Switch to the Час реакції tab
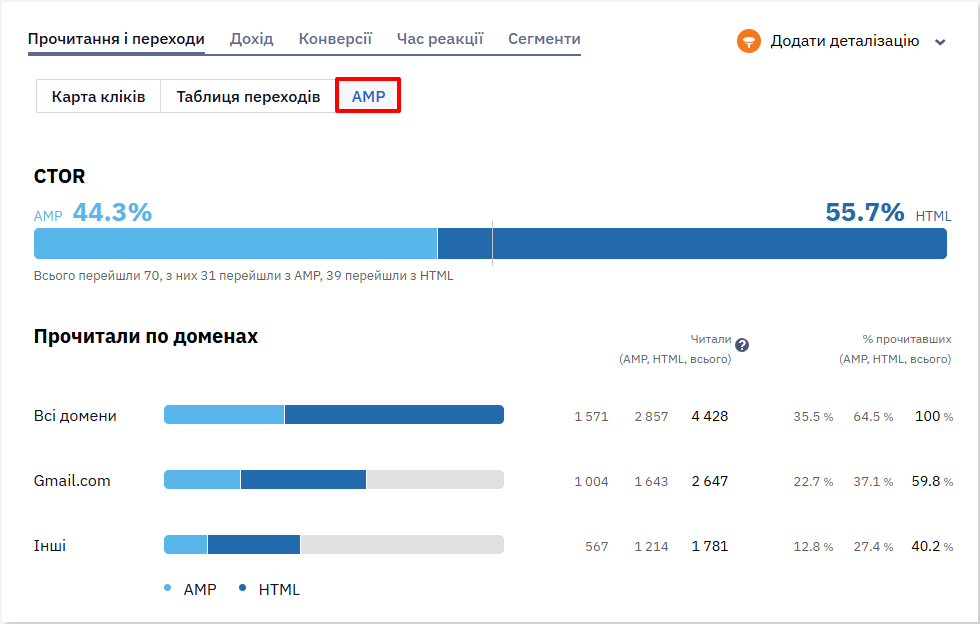 pyautogui.click(x=440, y=39)
